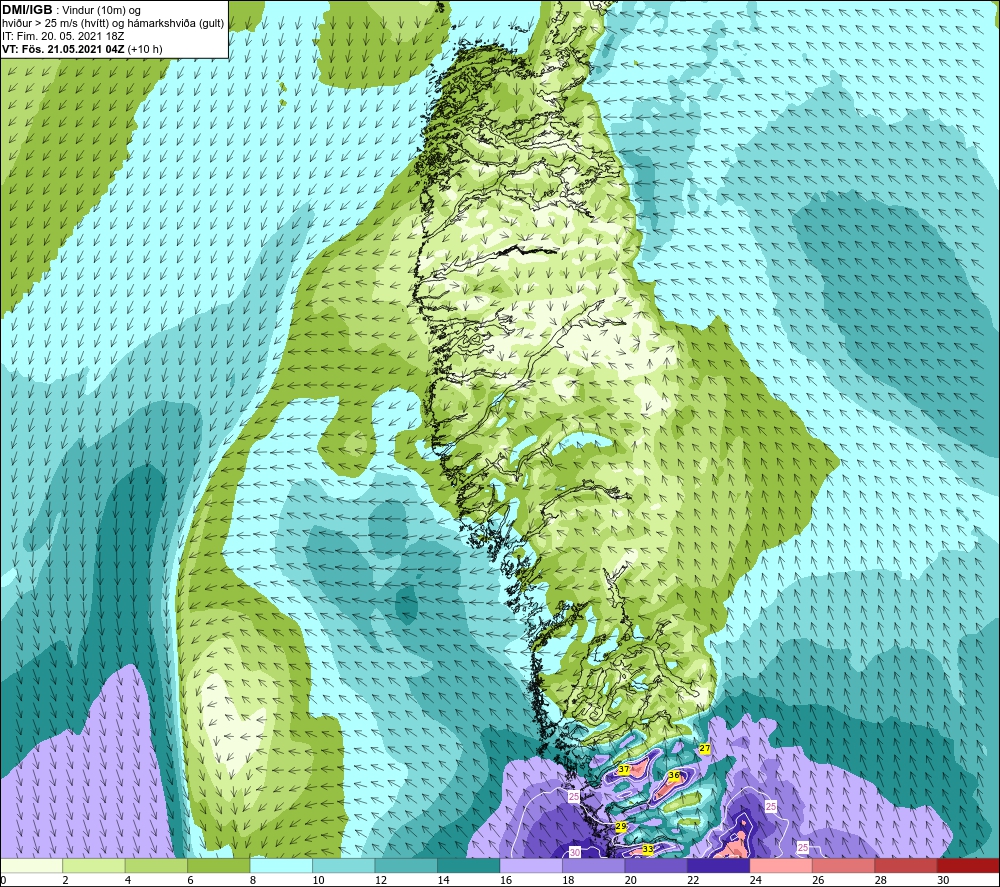1000x887 pixels.
Task: Click the legend scale value 6
Action: (x=191, y=880)
